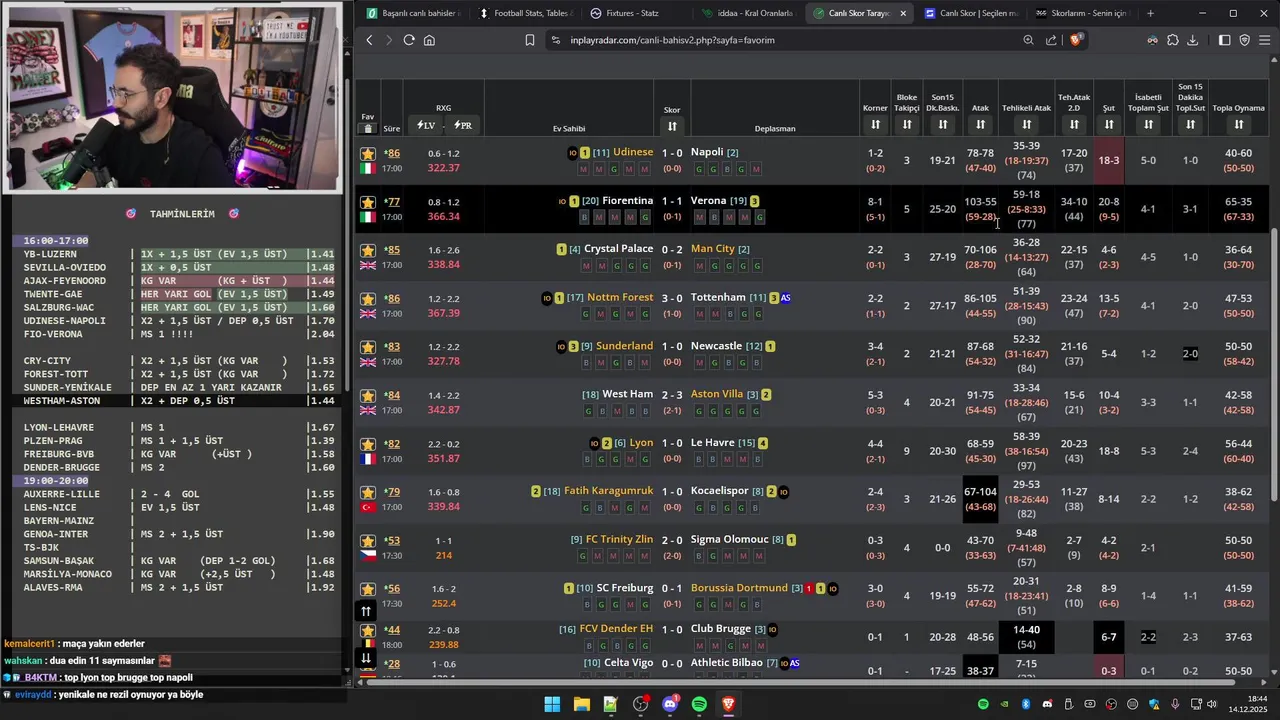The image size is (1280, 720).
Task: Open Spotify from taskbar
Action: (x=699, y=704)
